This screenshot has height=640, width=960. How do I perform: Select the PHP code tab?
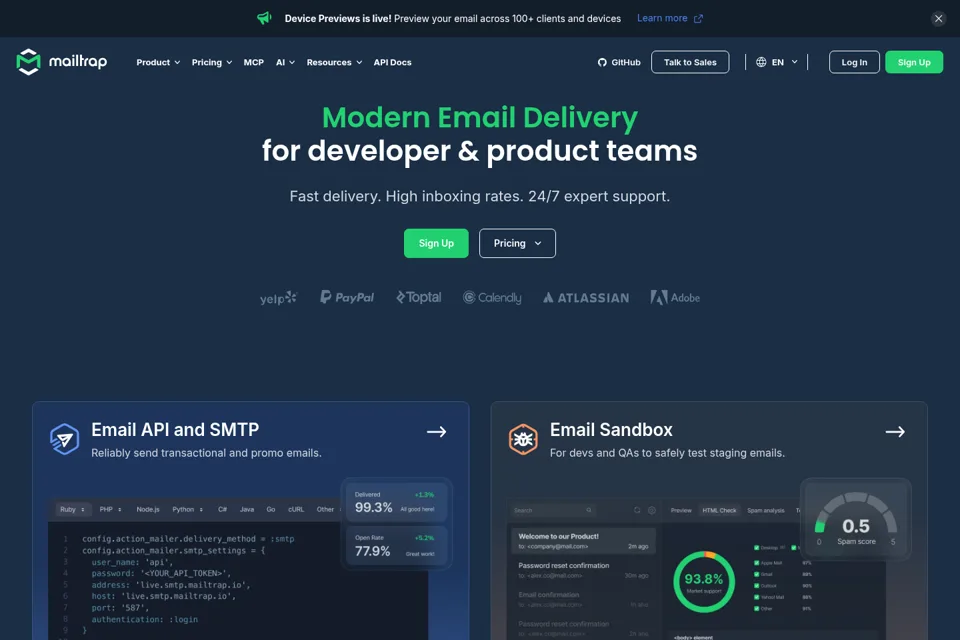pos(111,510)
